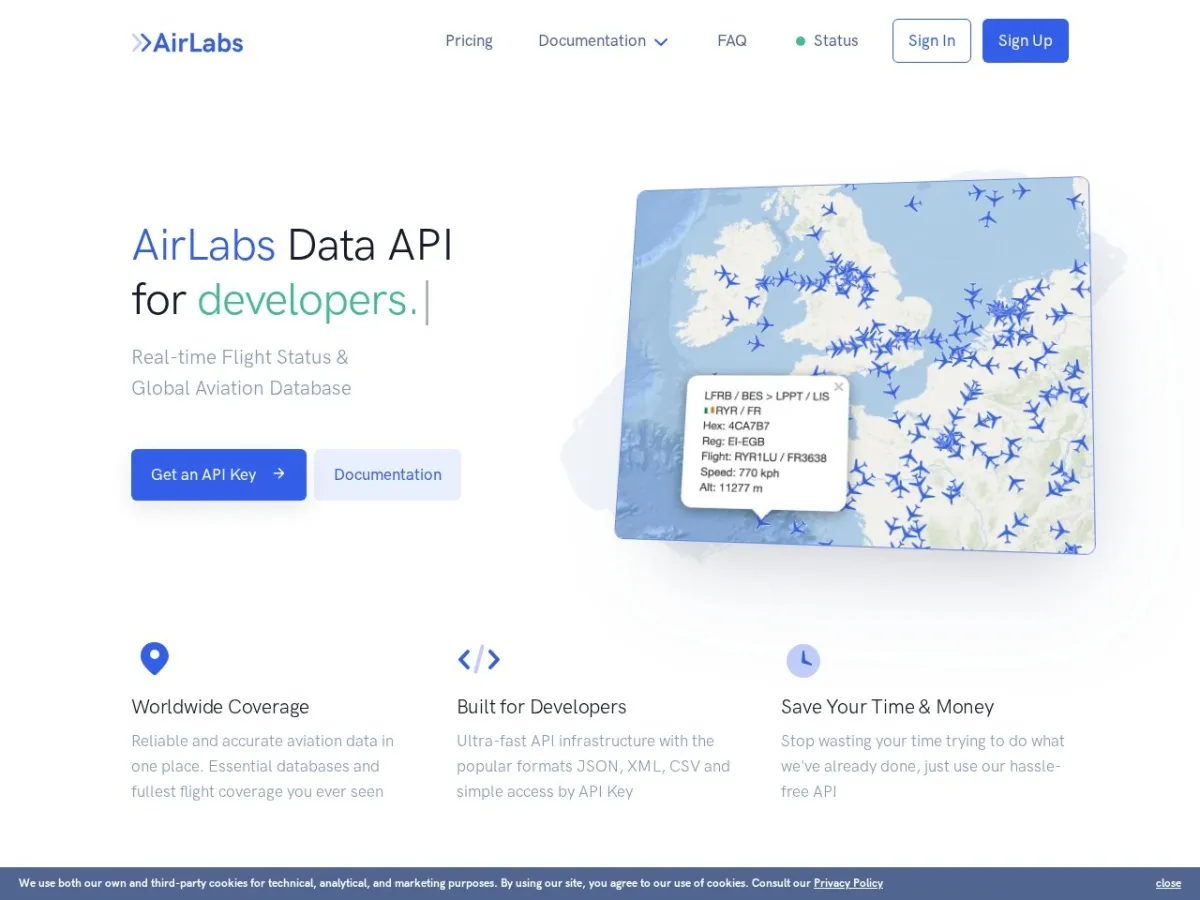Click the Sign In button
This screenshot has height=900, width=1200.
click(x=931, y=41)
